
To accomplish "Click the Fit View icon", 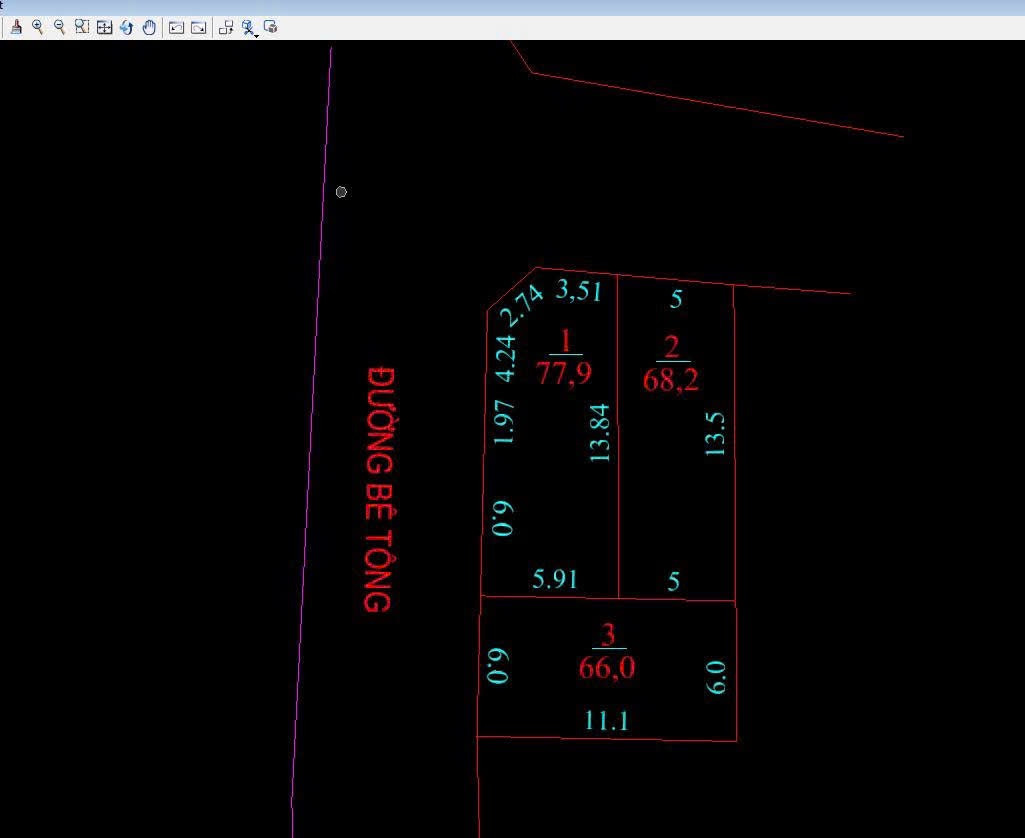I will pos(104,28).
